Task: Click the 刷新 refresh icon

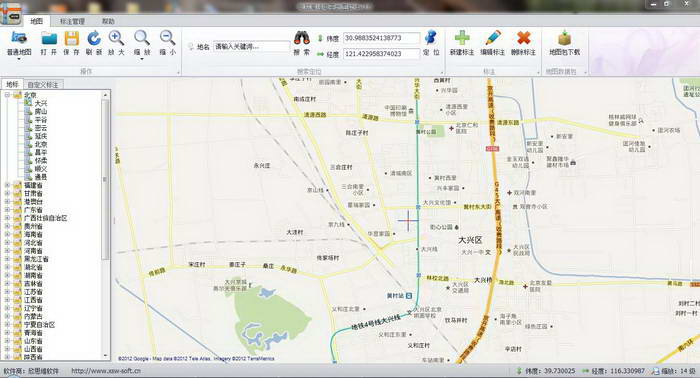Action: [94, 39]
